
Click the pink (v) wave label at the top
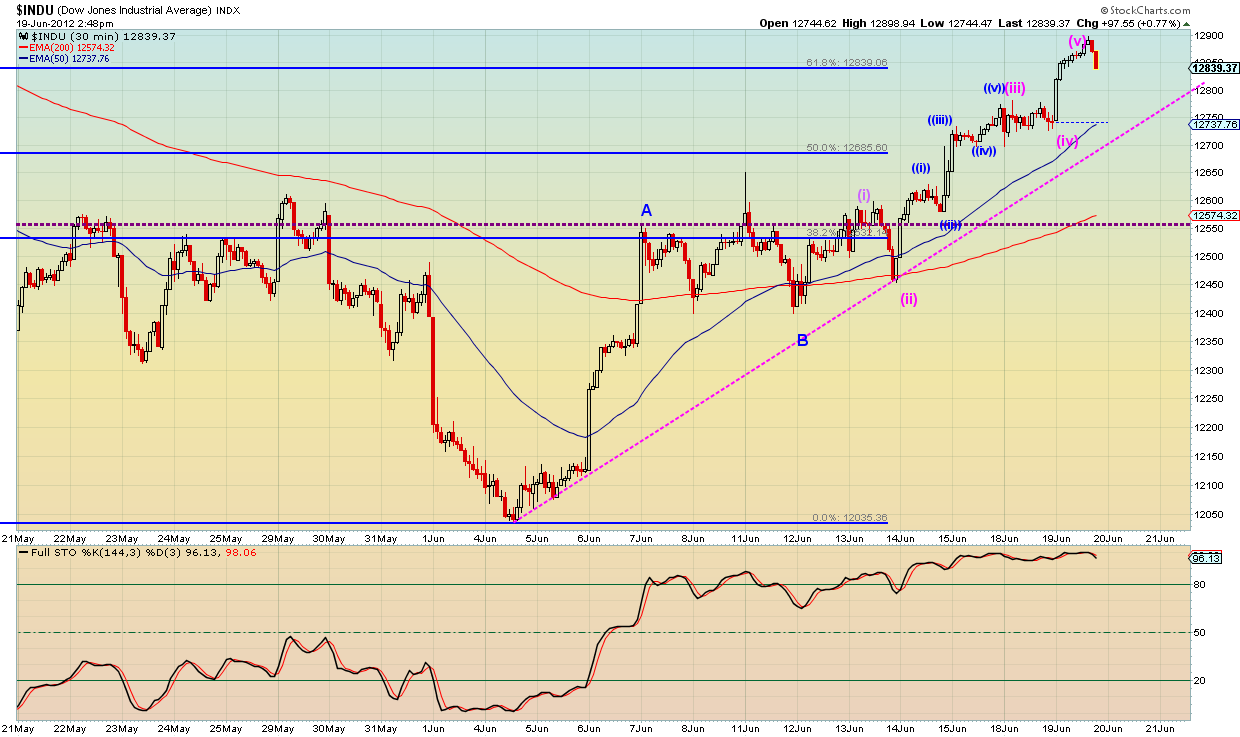[1077, 41]
